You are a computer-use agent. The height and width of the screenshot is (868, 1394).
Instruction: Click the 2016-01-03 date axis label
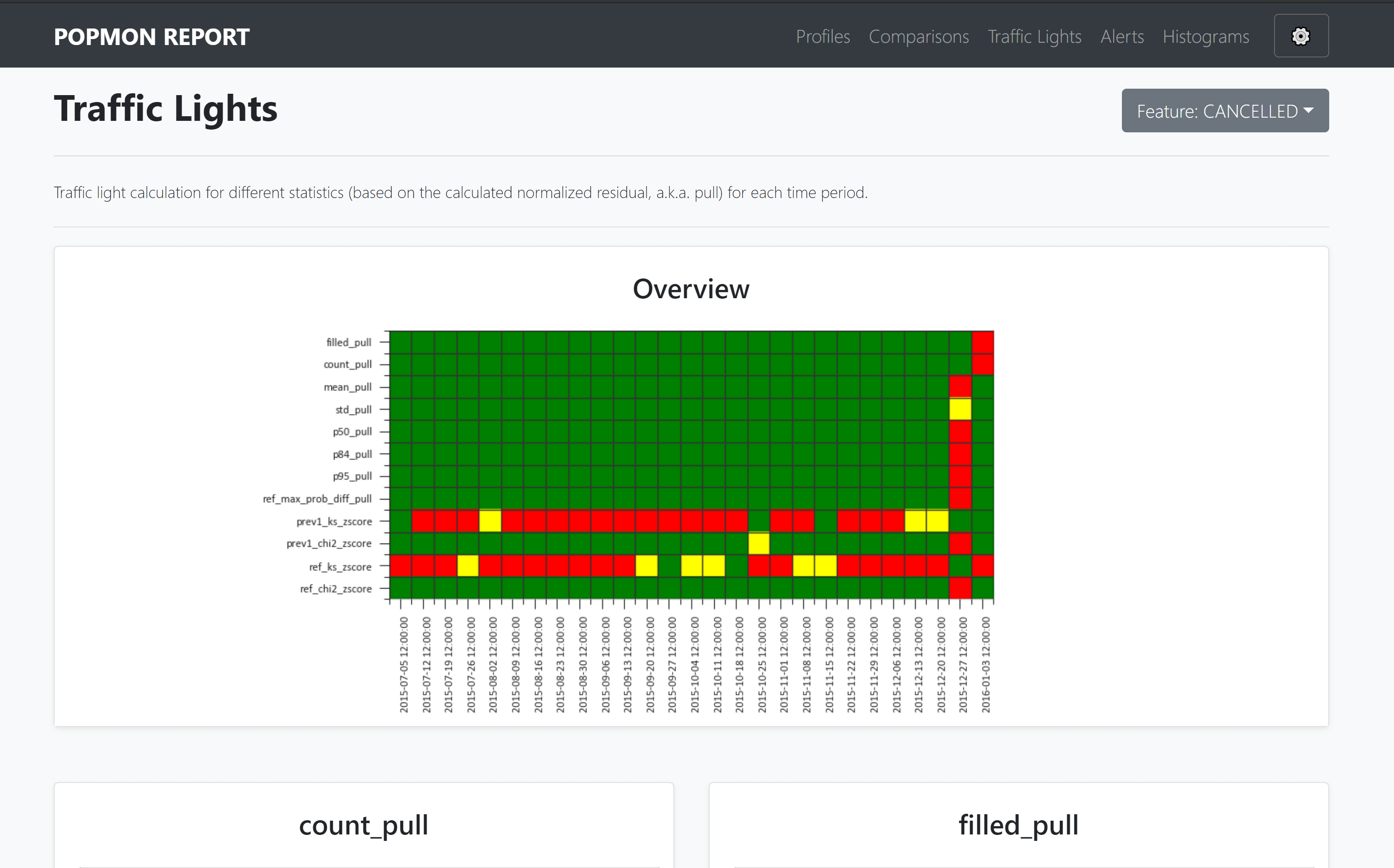[985, 665]
